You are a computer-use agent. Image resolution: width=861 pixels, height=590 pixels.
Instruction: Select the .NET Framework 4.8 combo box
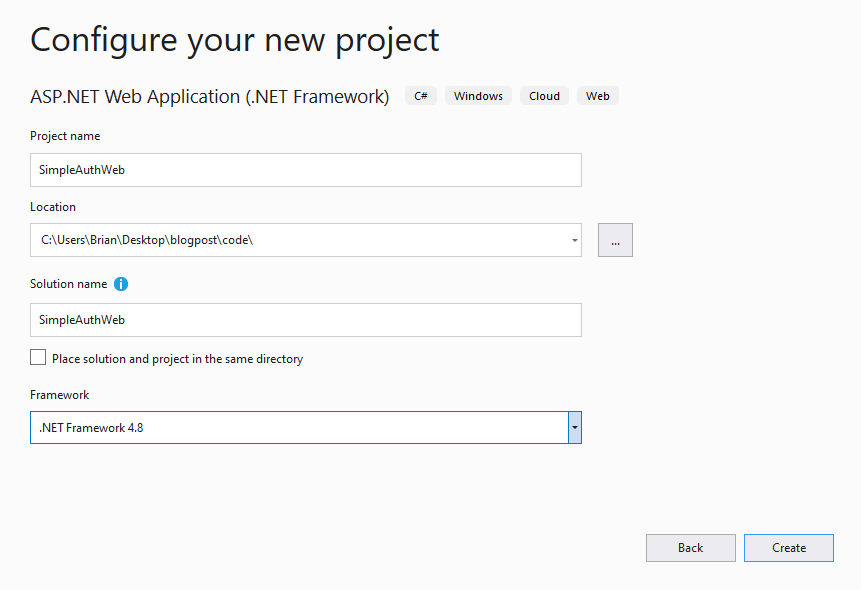(306, 427)
